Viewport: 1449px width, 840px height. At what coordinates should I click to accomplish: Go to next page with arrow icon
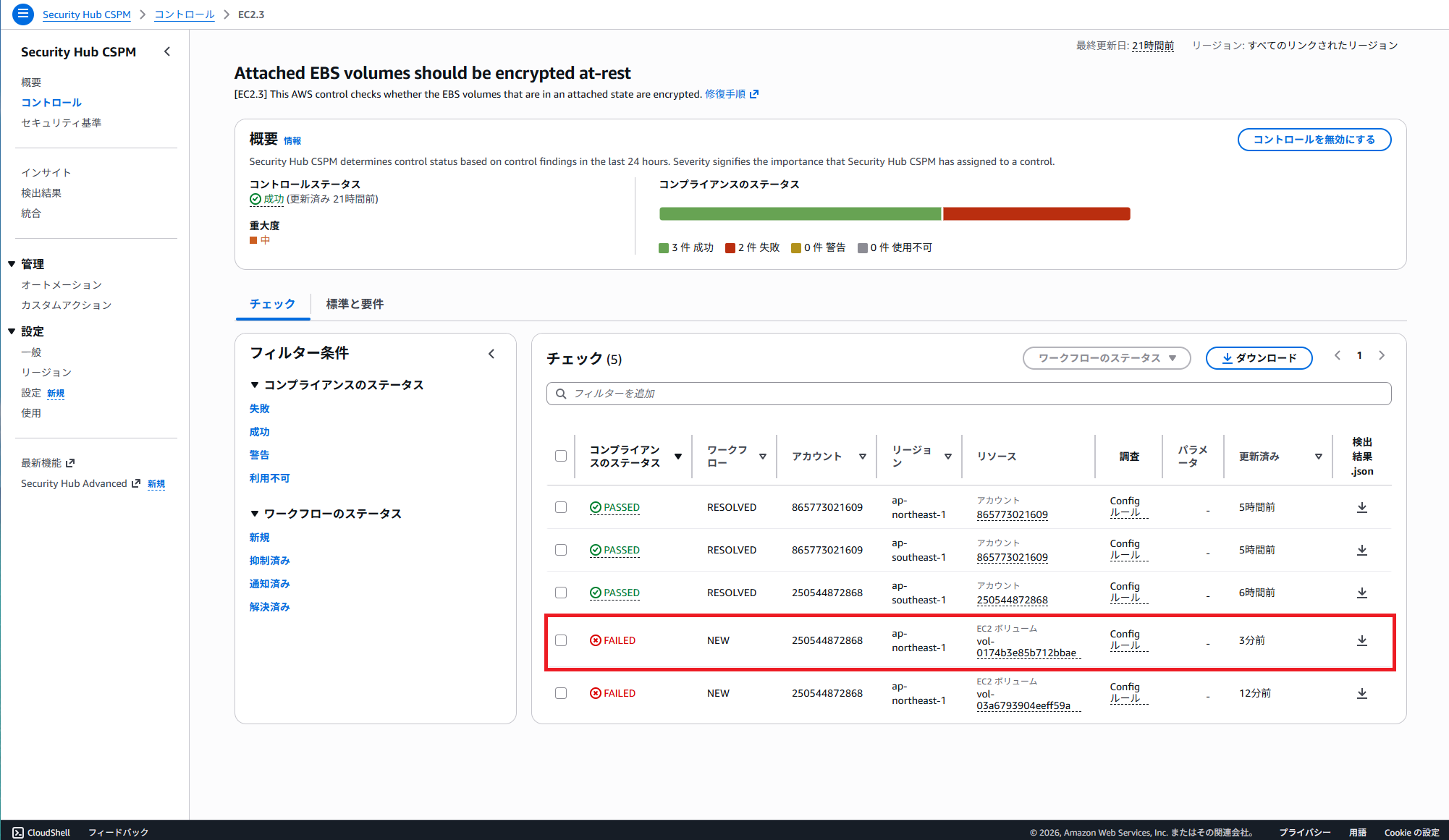[1382, 355]
